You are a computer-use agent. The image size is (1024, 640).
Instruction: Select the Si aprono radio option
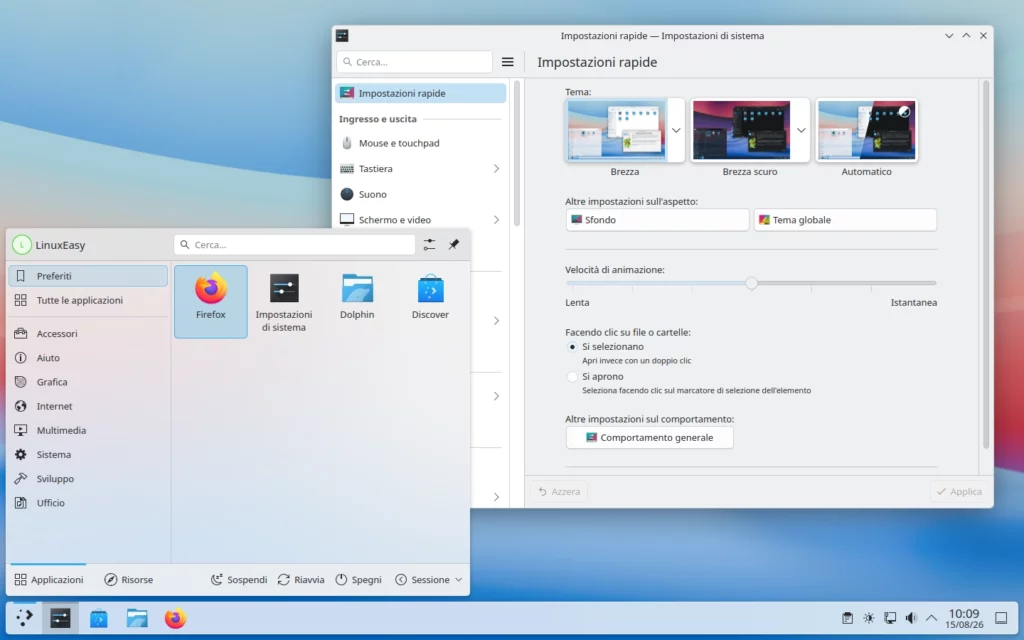[x=572, y=377]
